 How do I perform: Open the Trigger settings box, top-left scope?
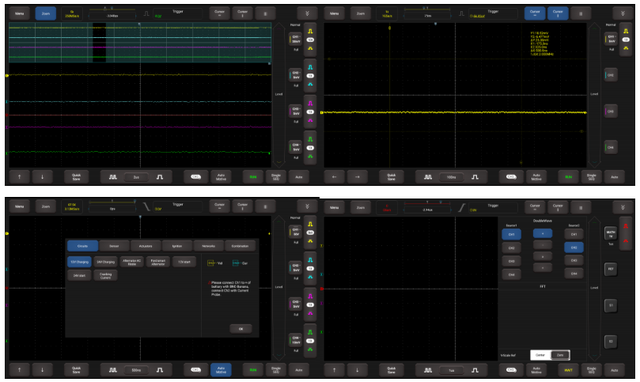[x=178, y=14]
